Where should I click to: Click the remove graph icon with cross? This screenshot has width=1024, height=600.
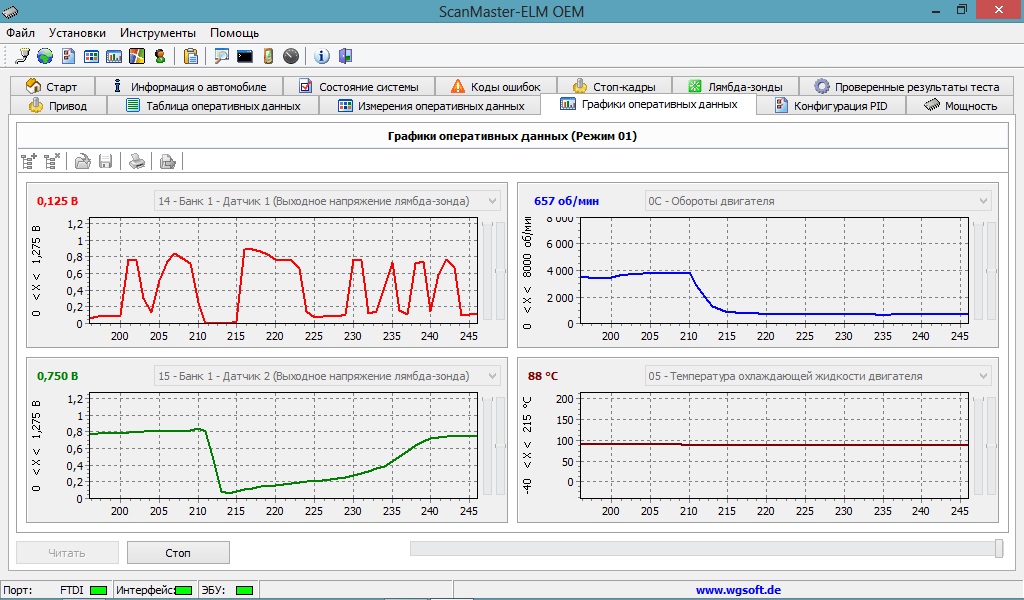click(x=52, y=160)
